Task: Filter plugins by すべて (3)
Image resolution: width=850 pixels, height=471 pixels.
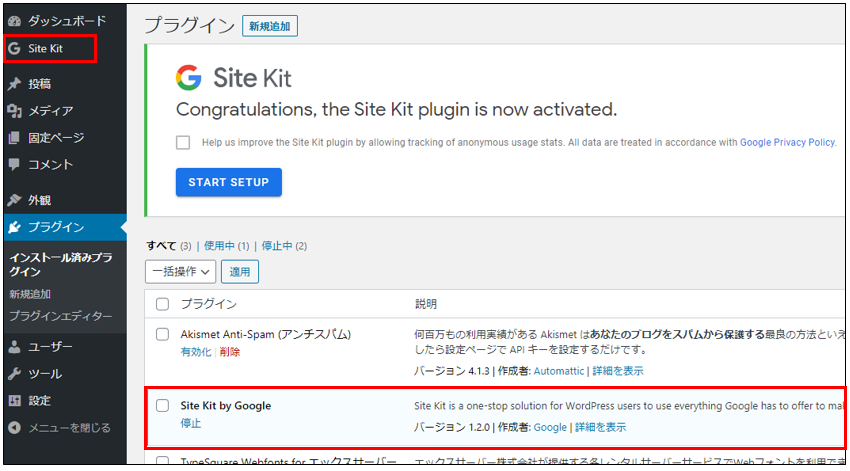Action: [169, 246]
